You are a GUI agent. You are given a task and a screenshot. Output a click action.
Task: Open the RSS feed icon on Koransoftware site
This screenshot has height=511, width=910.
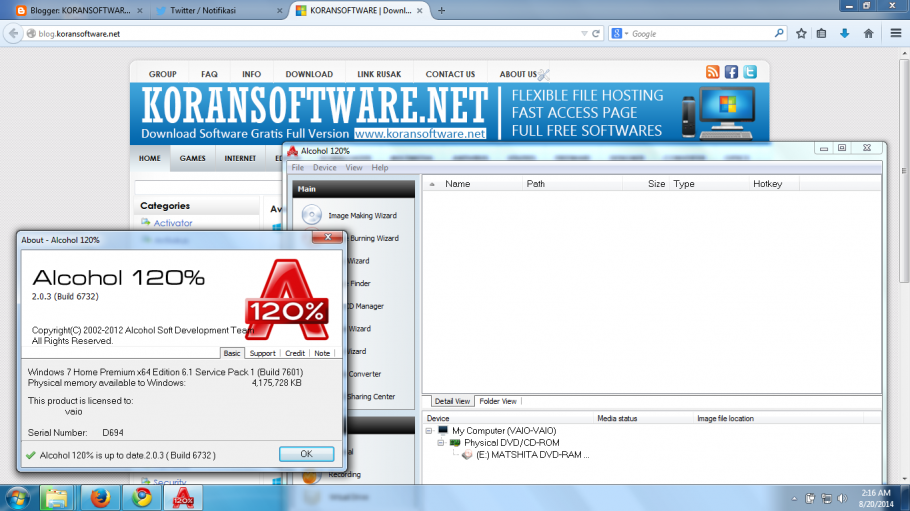pyautogui.click(x=713, y=72)
